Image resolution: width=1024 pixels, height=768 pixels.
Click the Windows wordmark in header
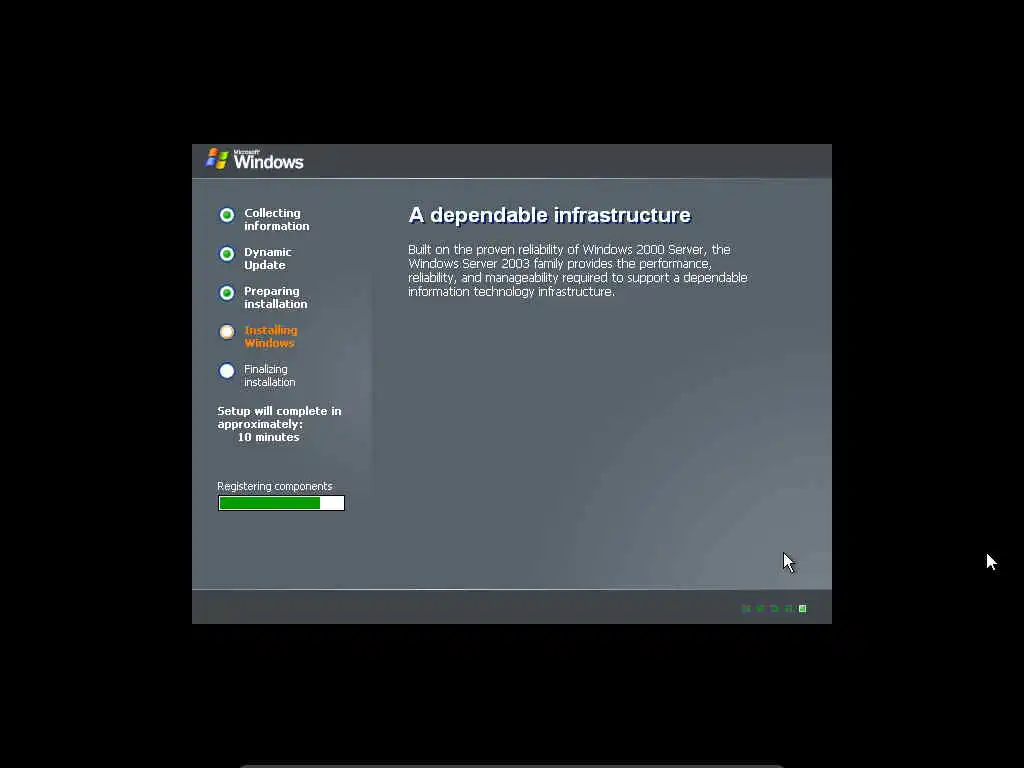268,161
